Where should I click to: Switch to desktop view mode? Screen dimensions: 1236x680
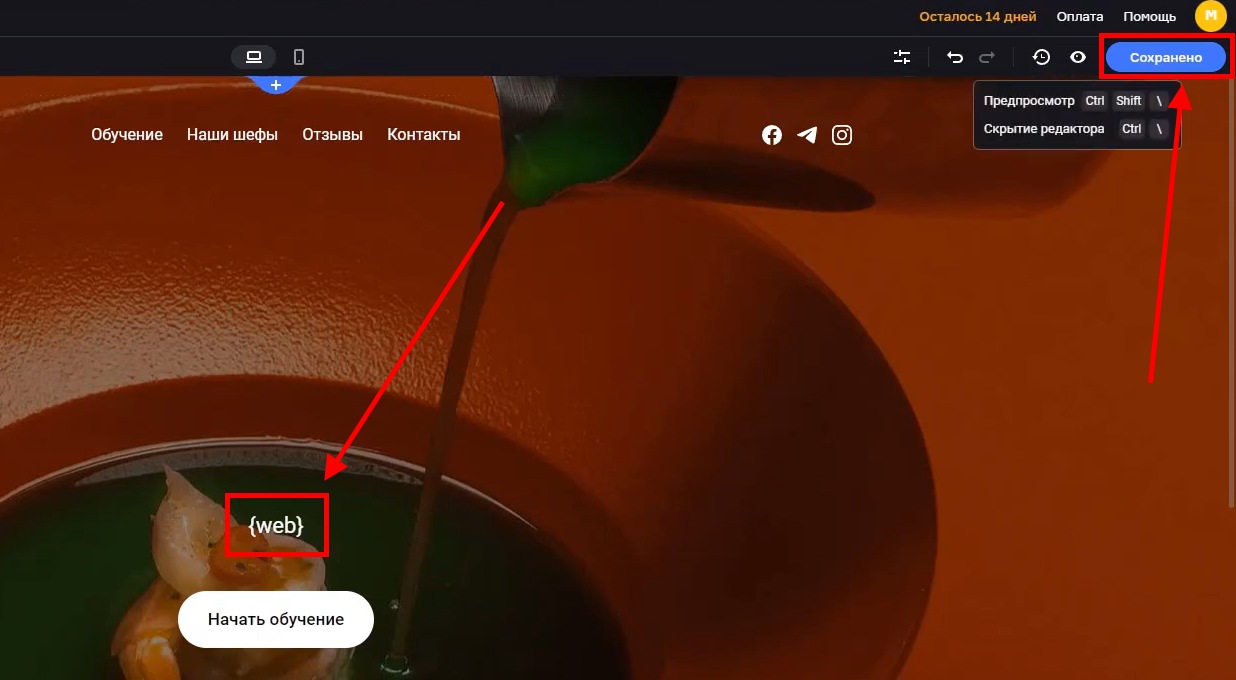253,57
